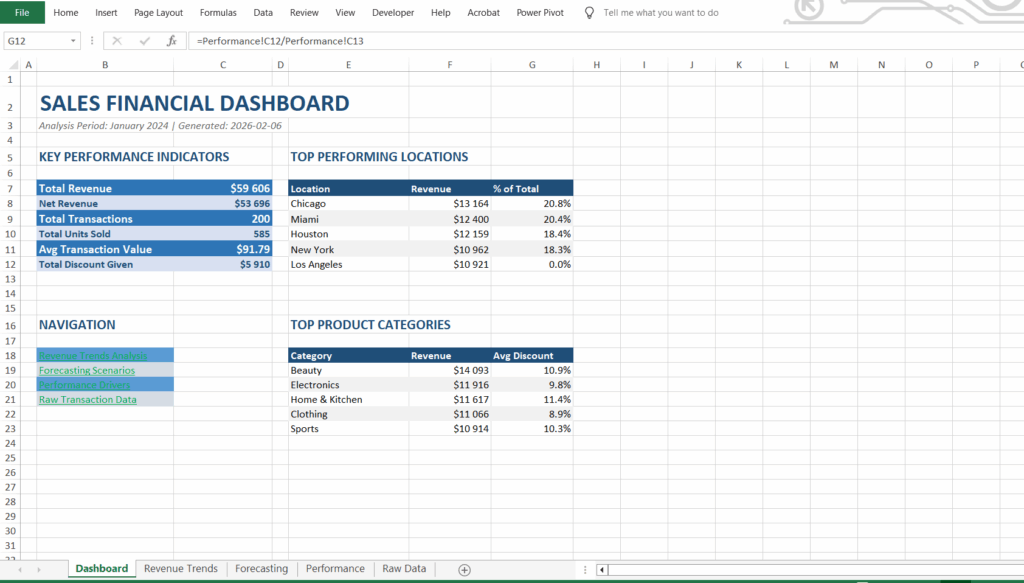
Task: Open the File menu
Action: pos(20,12)
